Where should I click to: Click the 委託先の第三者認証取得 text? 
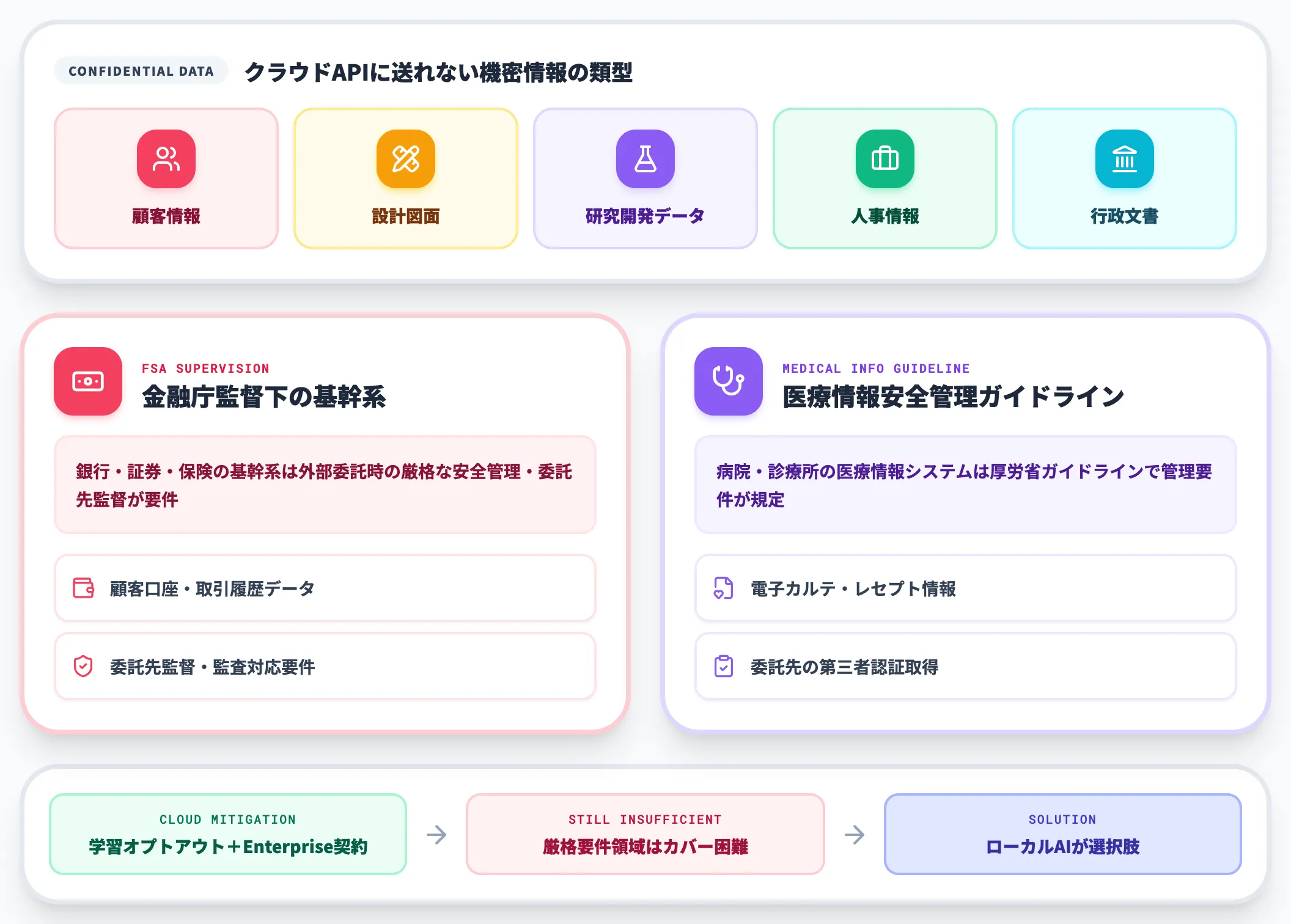[845, 667]
